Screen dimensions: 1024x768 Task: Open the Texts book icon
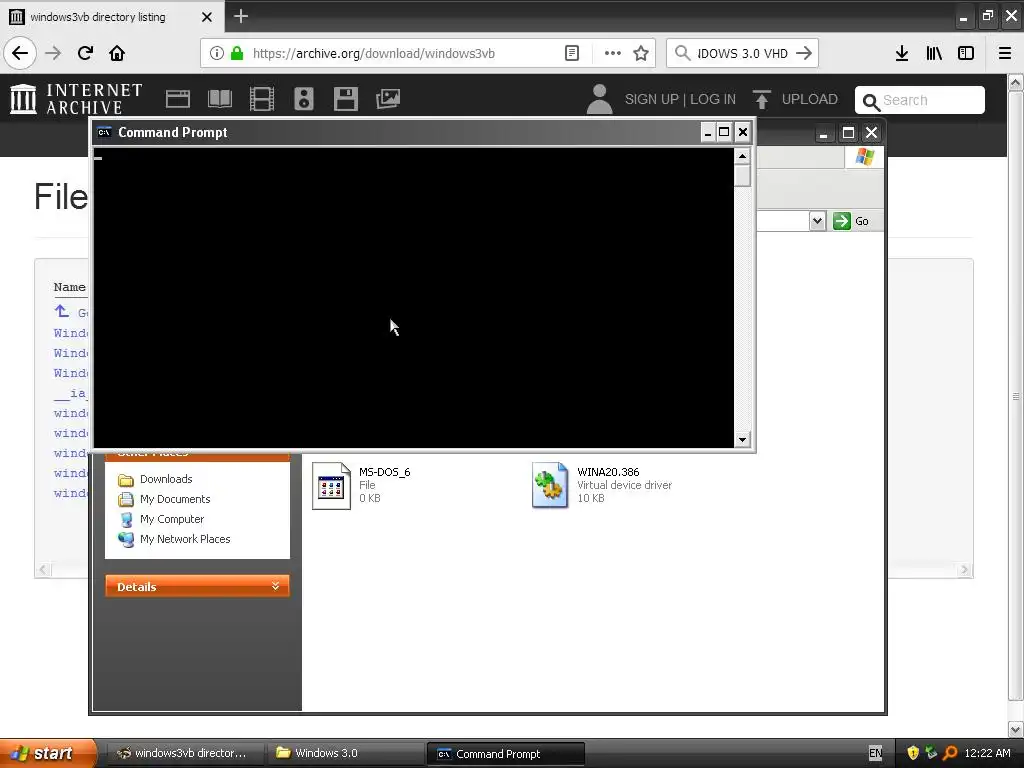pyautogui.click(x=220, y=99)
